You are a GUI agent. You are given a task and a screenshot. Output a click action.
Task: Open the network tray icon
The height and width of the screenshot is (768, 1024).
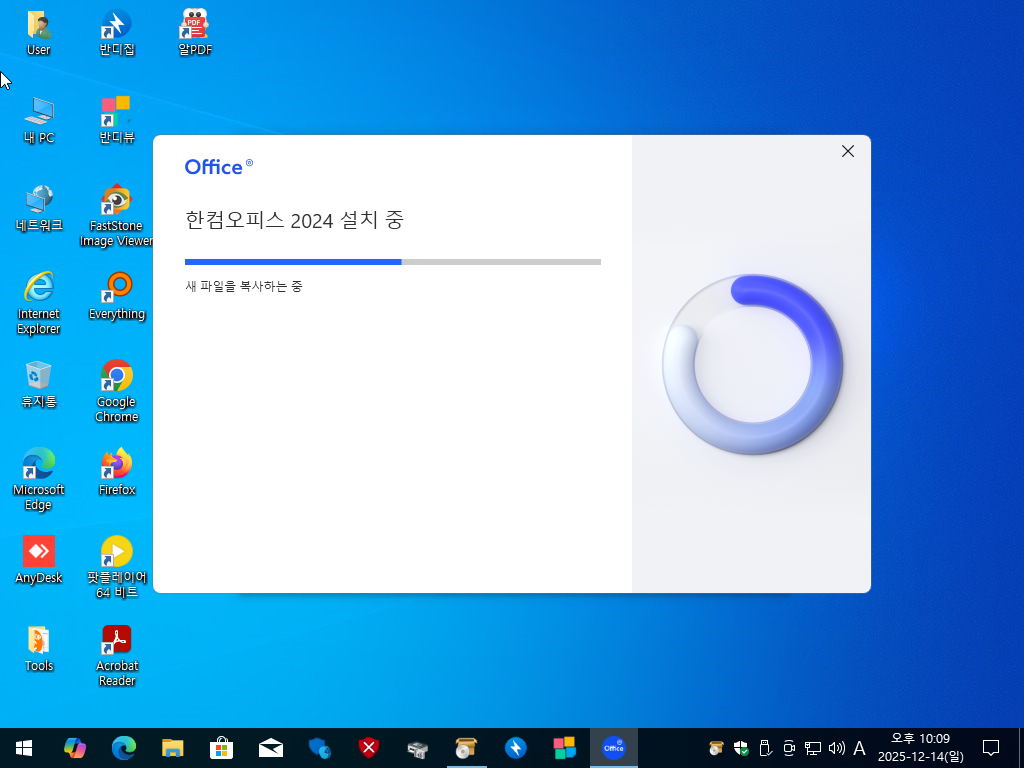(x=812, y=748)
